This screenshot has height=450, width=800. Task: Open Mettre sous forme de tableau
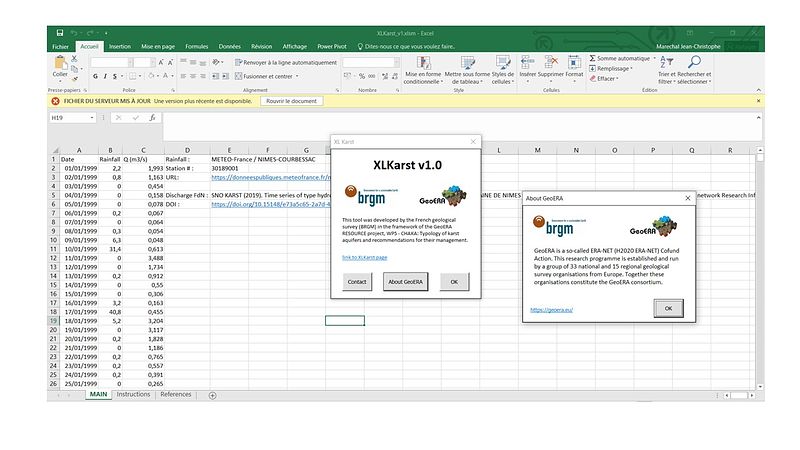467,70
